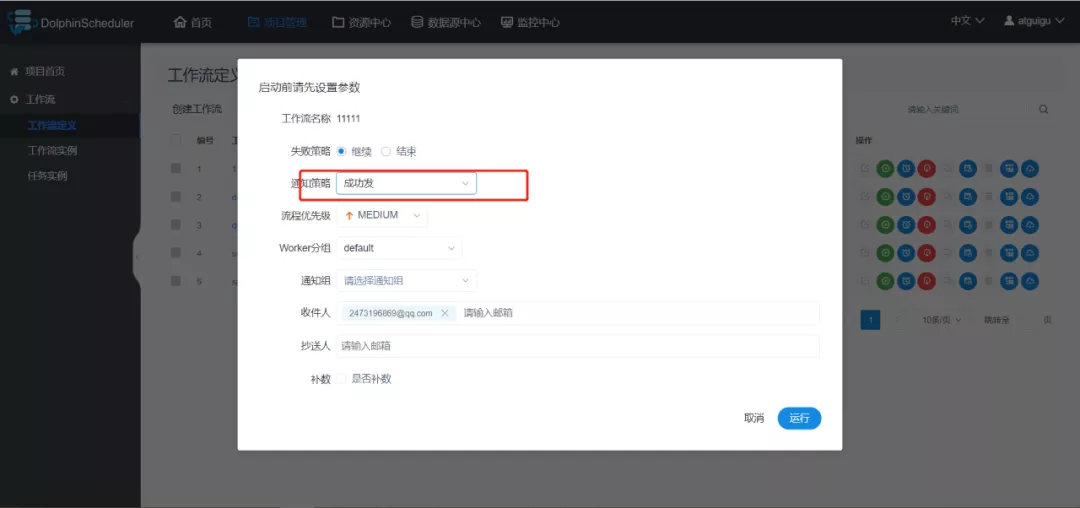Click page number 1 in pagination

tap(871, 319)
